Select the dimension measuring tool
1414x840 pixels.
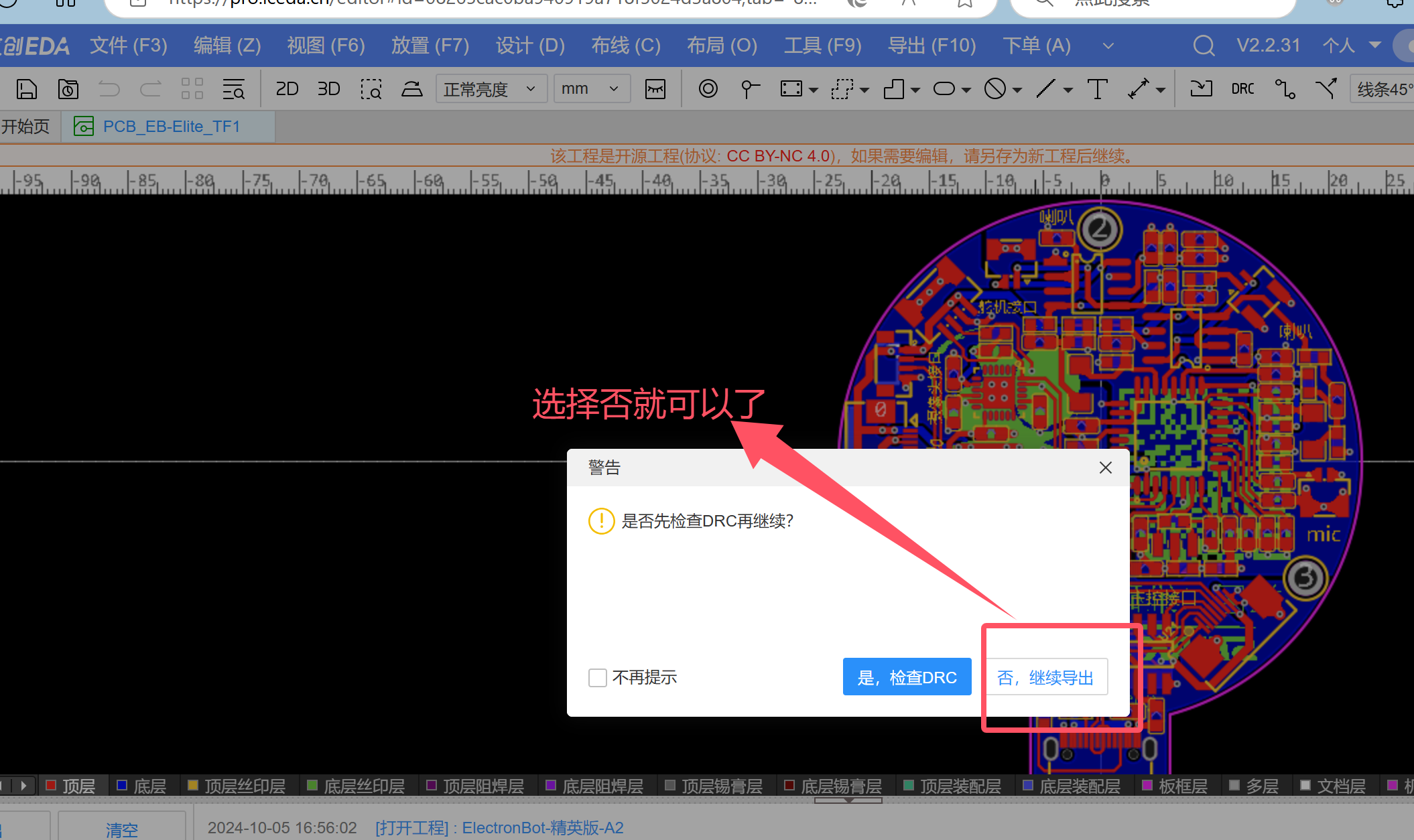coord(1139,89)
